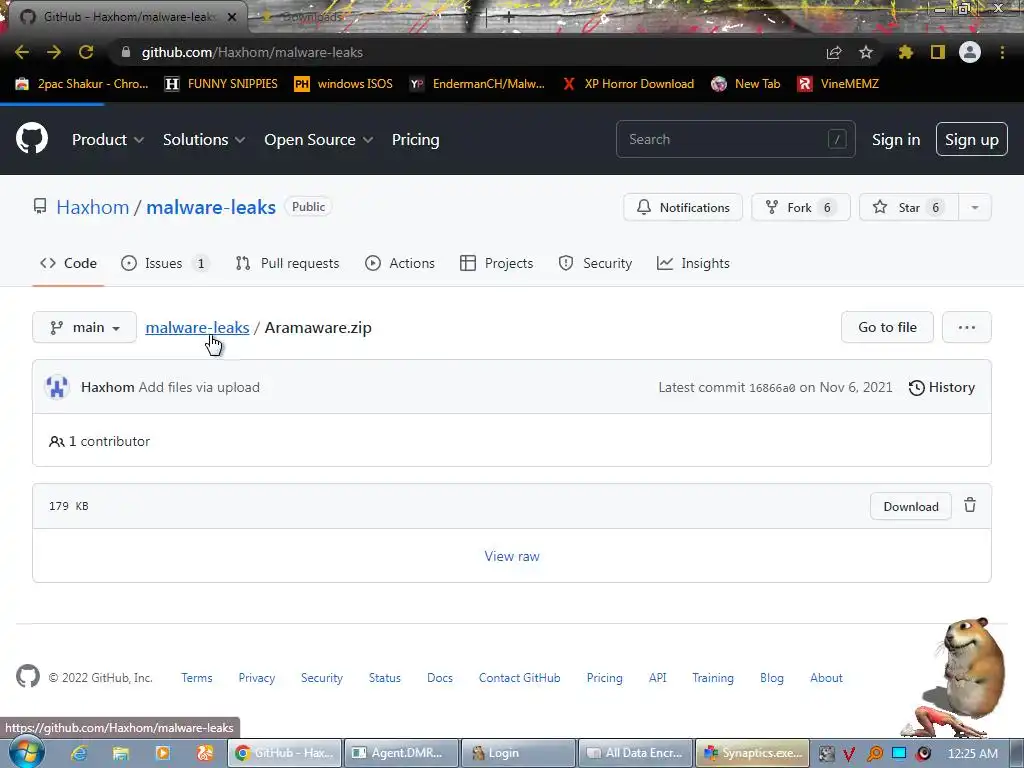
Task: Open the footer Contact GitHub link
Action: (x=519, y=678)
